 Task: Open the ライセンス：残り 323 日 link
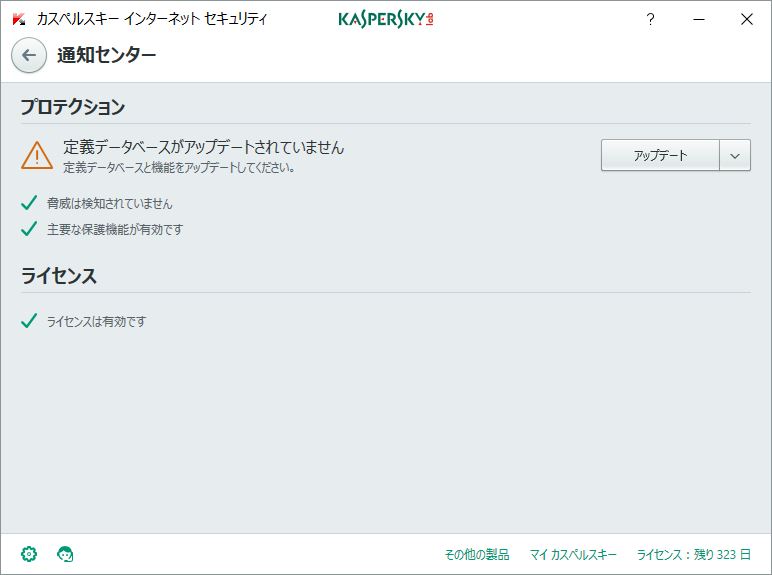tap(694, 554)
